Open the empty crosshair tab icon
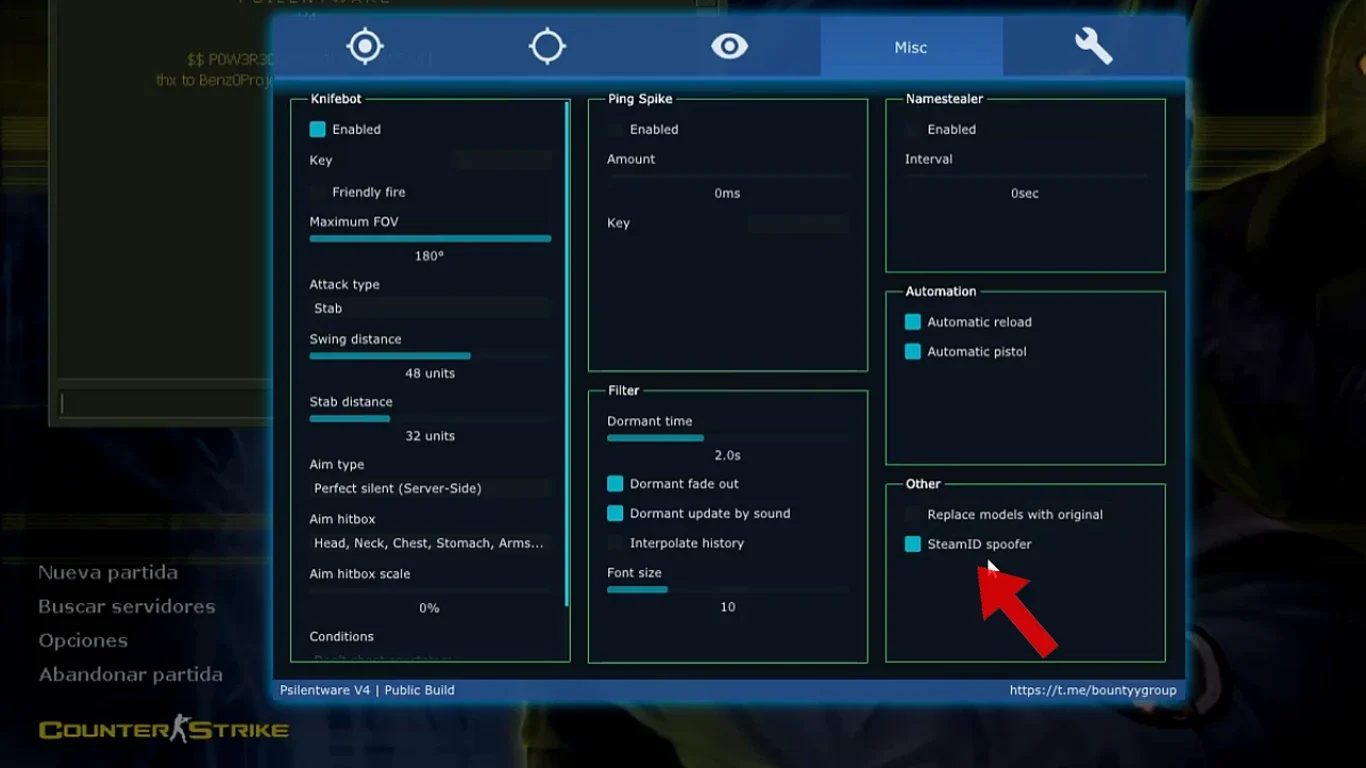The height and width of the screenshot is (768, 1366). tap(547, 46)
